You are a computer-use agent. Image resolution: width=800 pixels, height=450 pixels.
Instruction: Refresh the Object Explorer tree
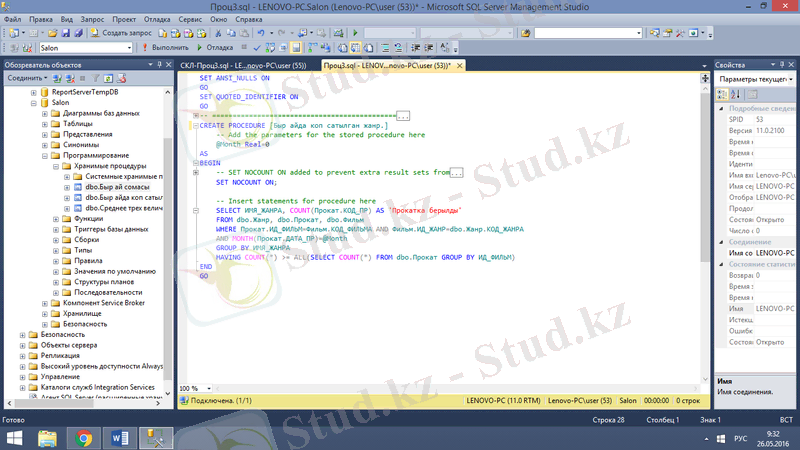[x=108, y=79]
